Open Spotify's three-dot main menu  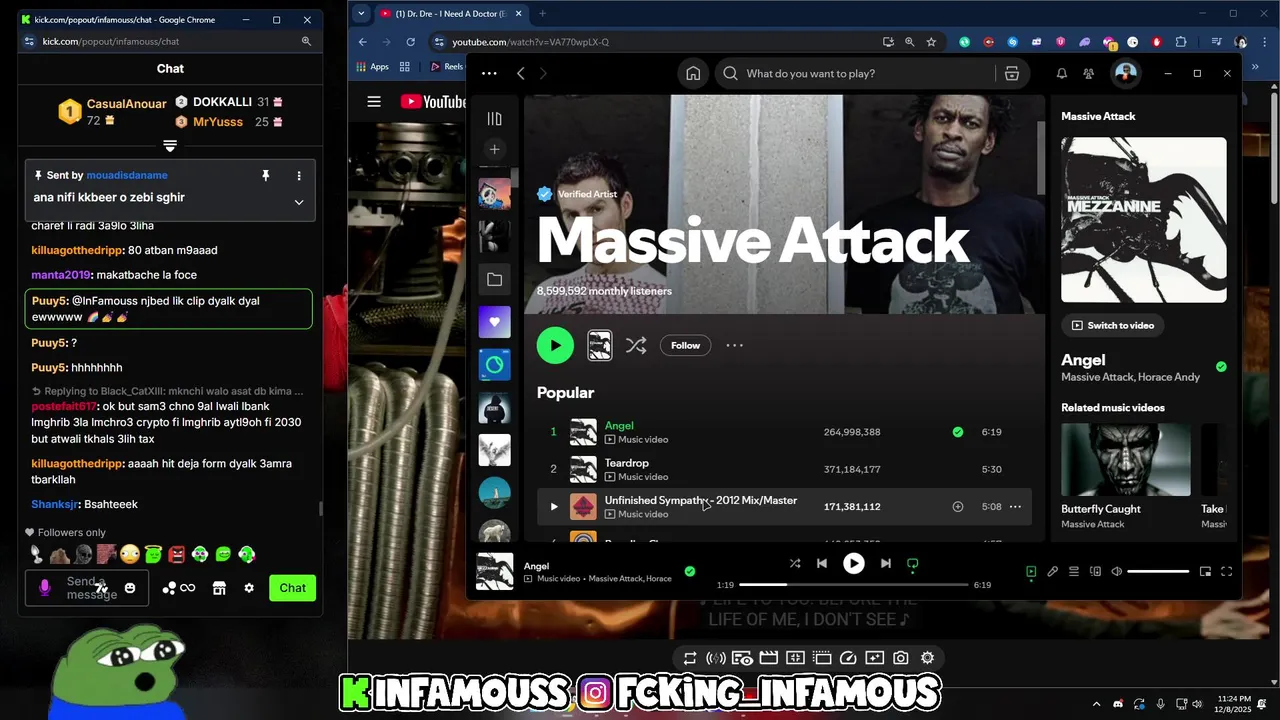coord(489,73)
